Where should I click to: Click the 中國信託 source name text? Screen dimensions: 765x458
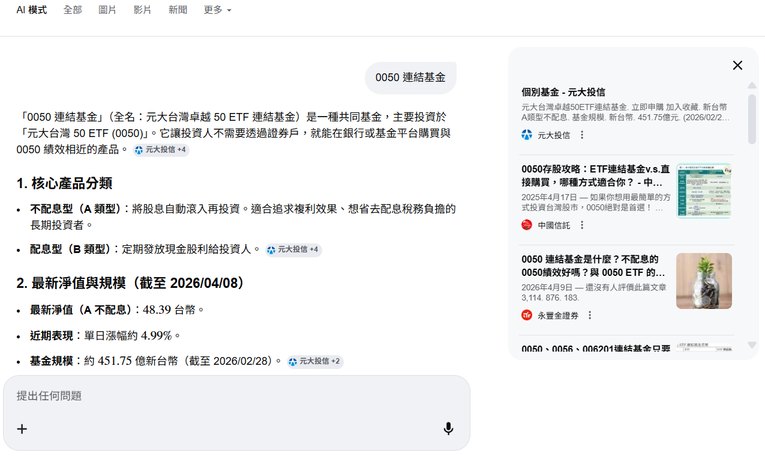[553, 225]
